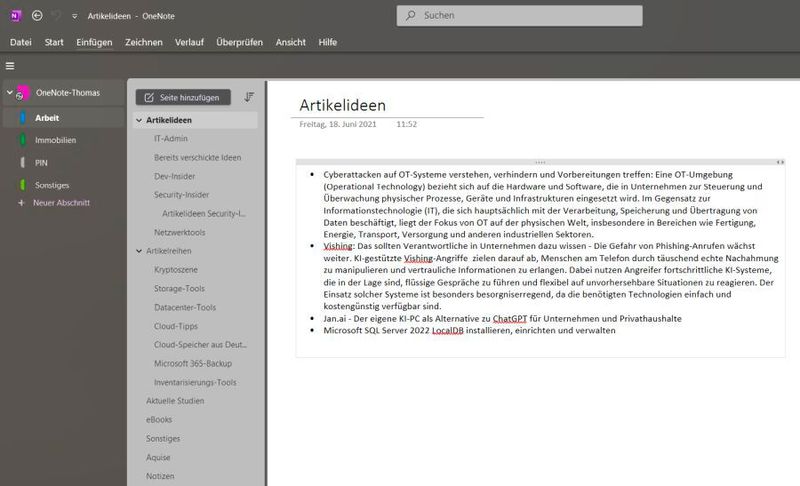The width and height of the screenshot is (800, 486).
Task: Open the Inventarisierungs-Tools subpage
Action: (x=196, y=382)
